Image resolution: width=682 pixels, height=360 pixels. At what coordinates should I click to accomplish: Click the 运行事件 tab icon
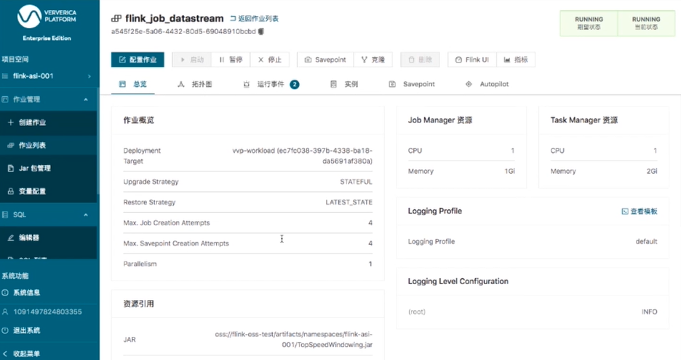(x=247, y=84)
